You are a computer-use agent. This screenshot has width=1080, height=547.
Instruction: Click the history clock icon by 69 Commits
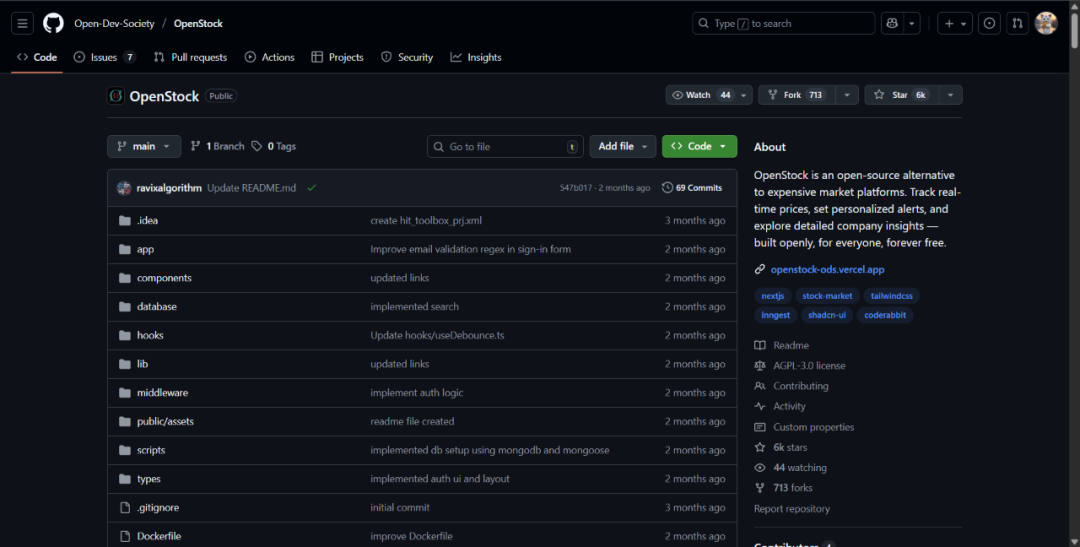667,188
